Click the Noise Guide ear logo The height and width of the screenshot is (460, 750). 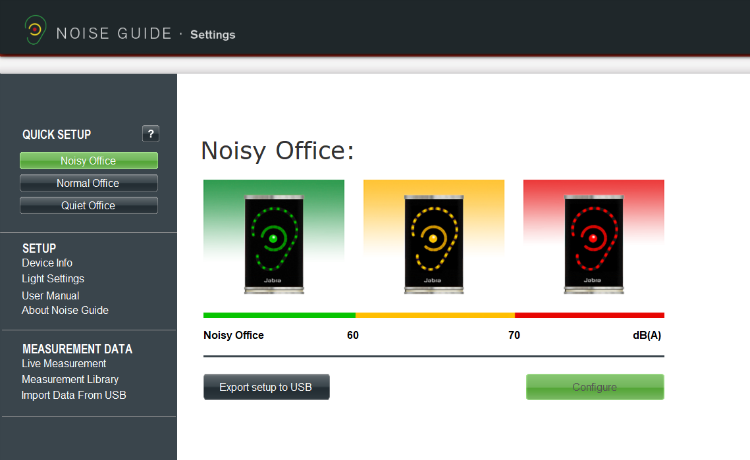(35, 30)
